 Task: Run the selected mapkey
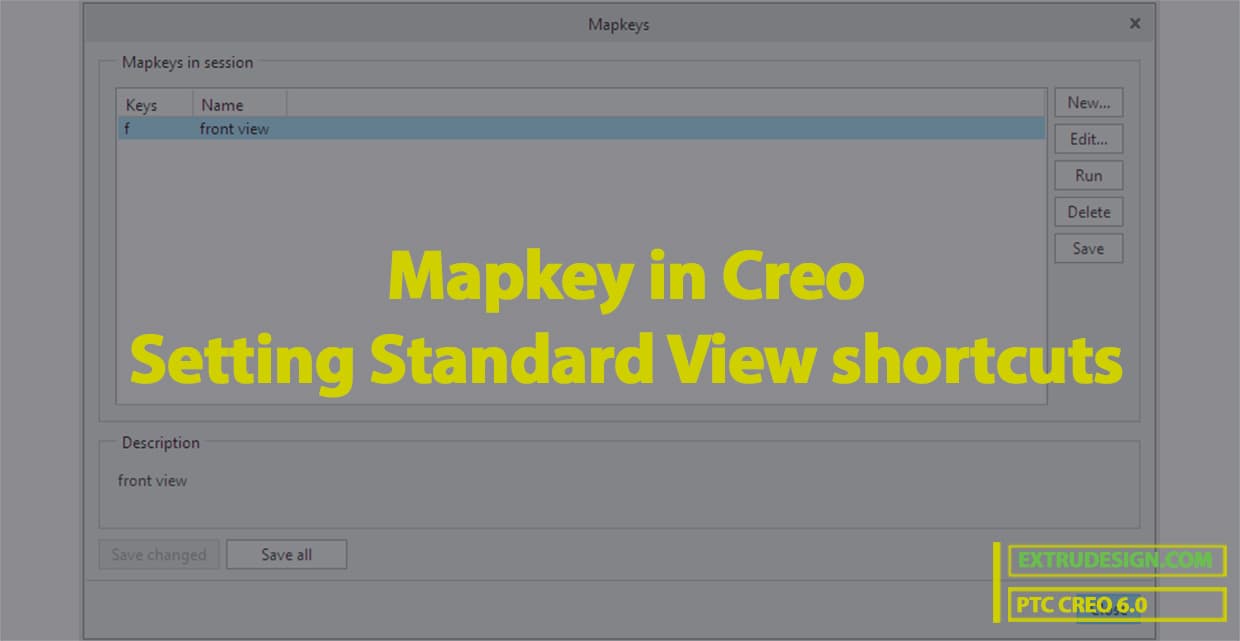click(1089, 175)
